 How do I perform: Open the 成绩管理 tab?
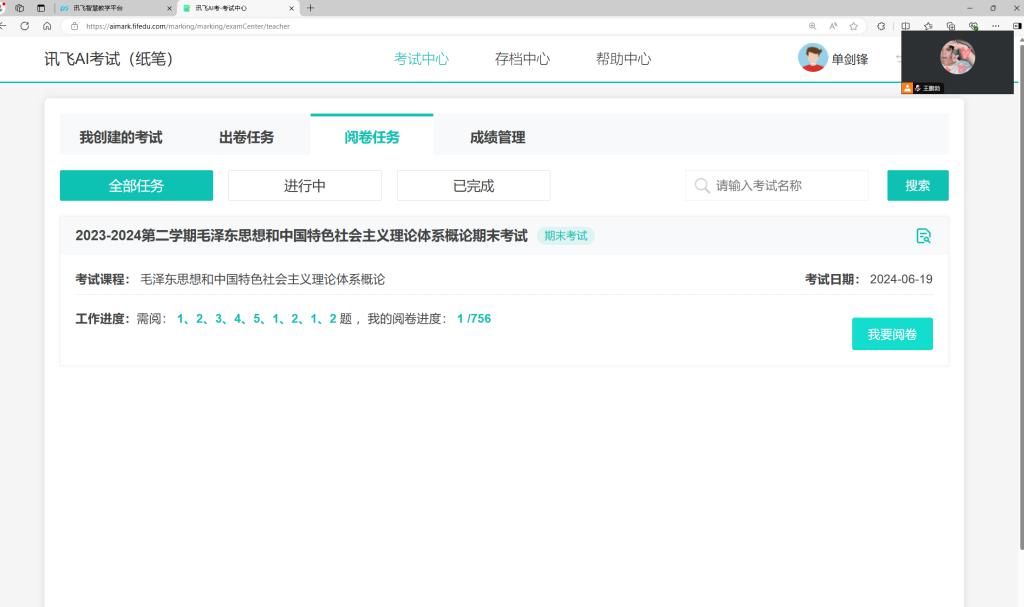pos(497,137)
